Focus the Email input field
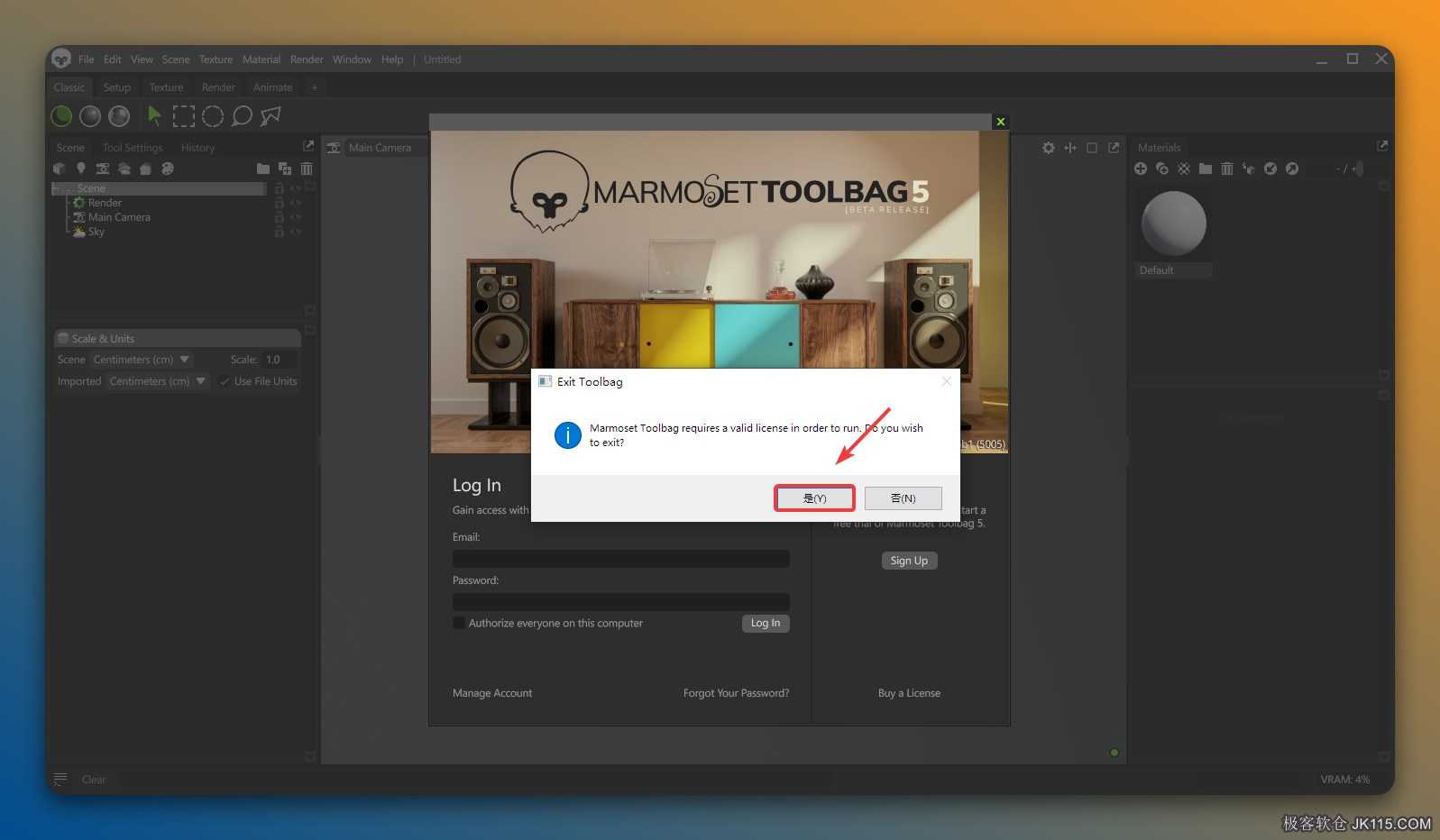Screen dimensions: 1440x840 point(621,559)
